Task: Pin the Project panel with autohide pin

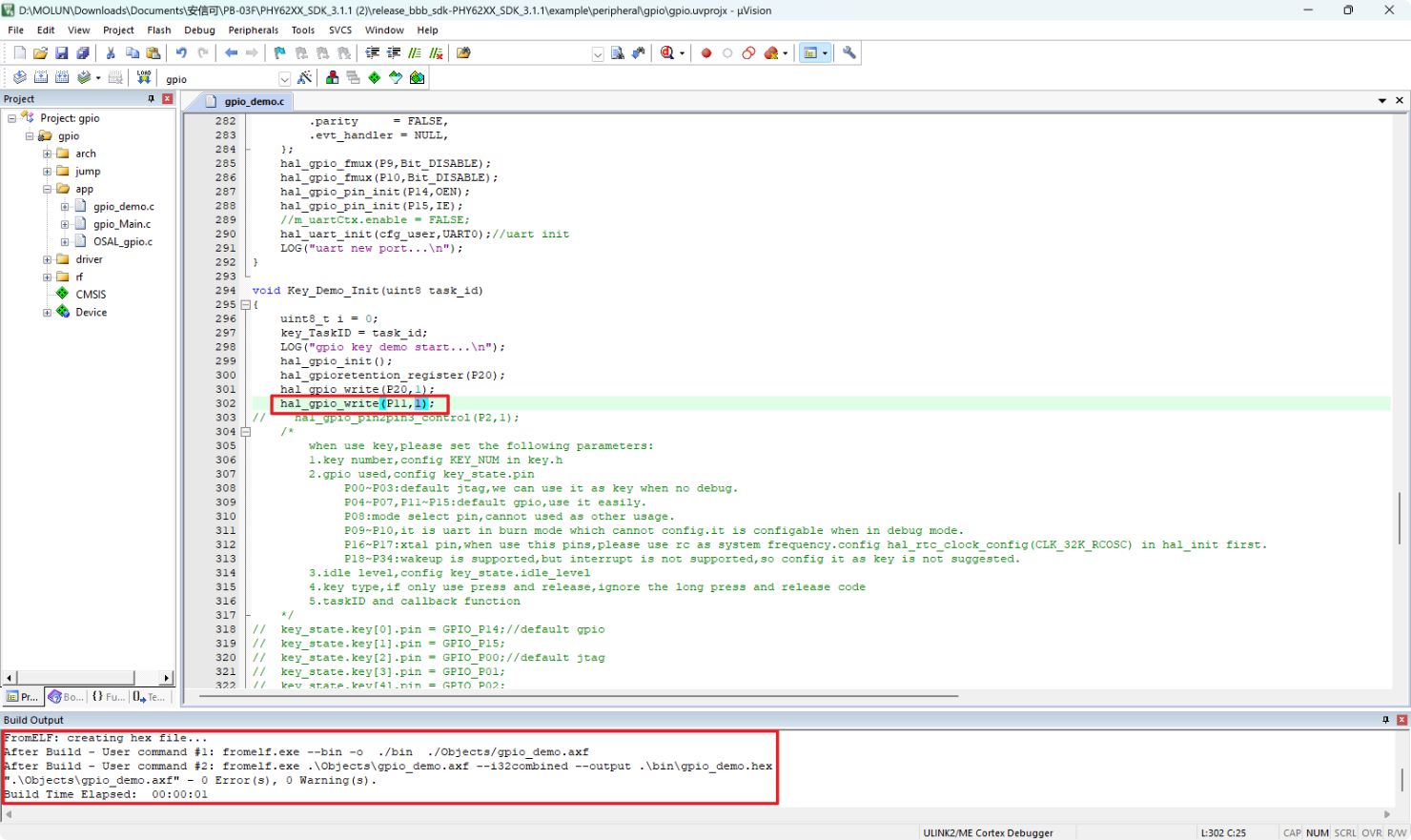Action: [x=151, y=99]
